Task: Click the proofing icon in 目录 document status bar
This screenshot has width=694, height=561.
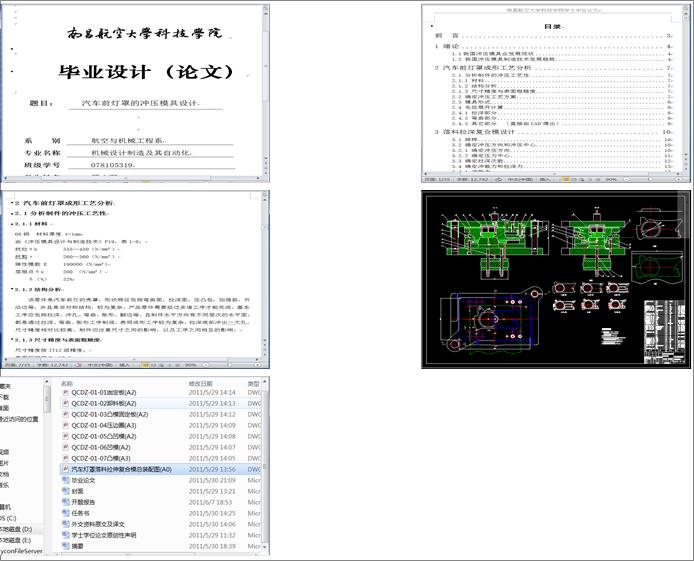Action: pyautogui.click(x=498, y=179)
